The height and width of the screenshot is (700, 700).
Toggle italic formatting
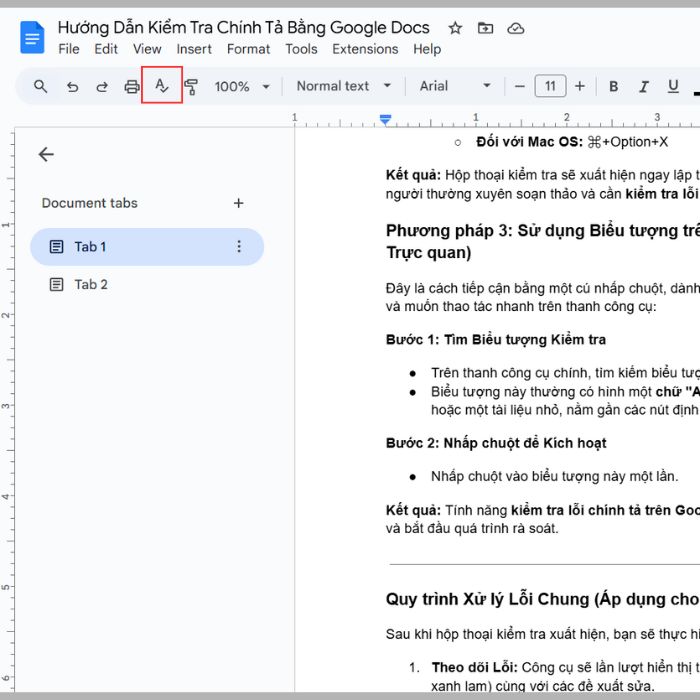click(643, 86)
